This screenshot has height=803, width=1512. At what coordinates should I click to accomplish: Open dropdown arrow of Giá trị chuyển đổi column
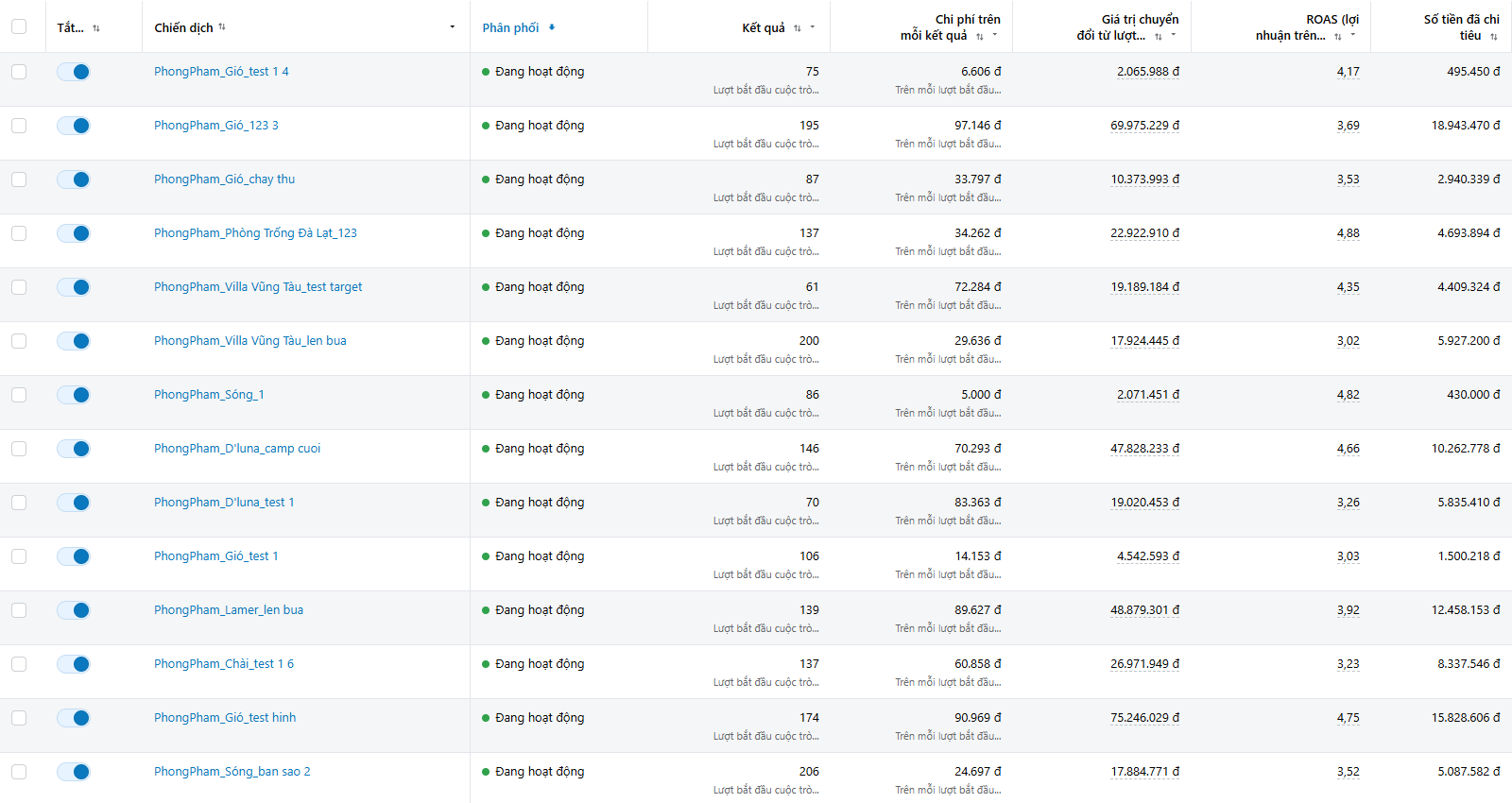[x=1174, y=35]
